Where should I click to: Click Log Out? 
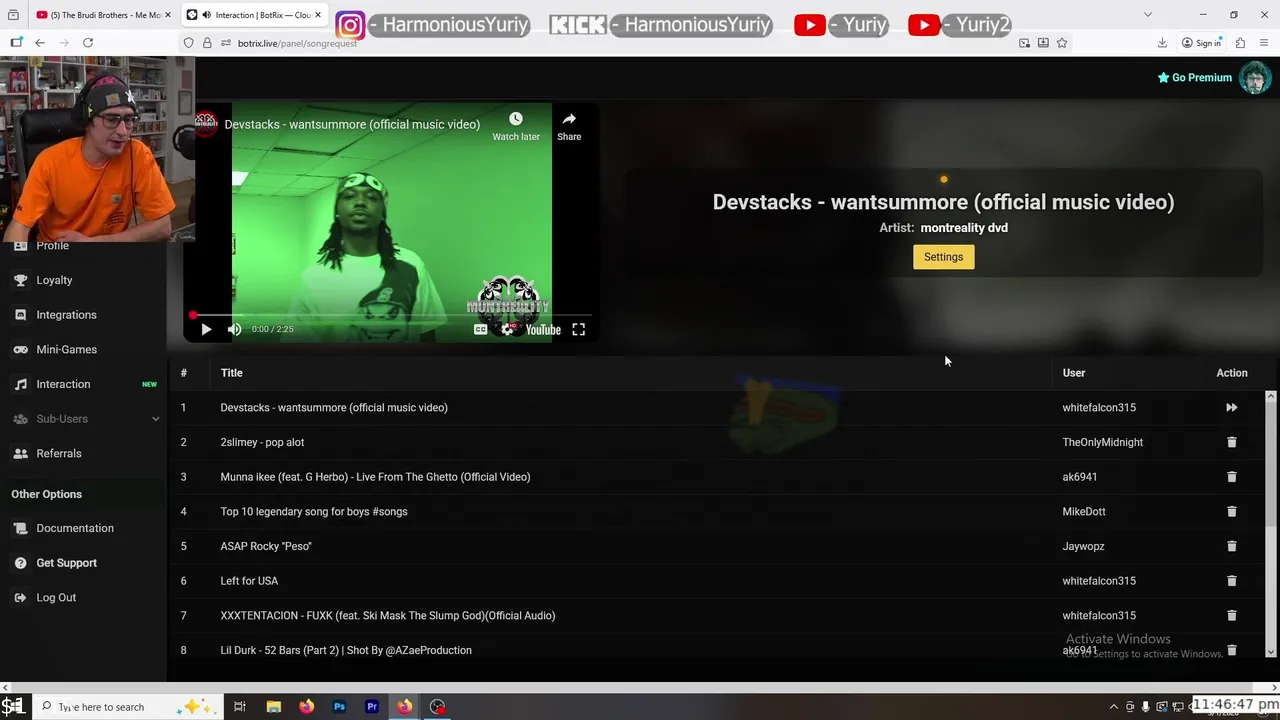pos(56,597)
